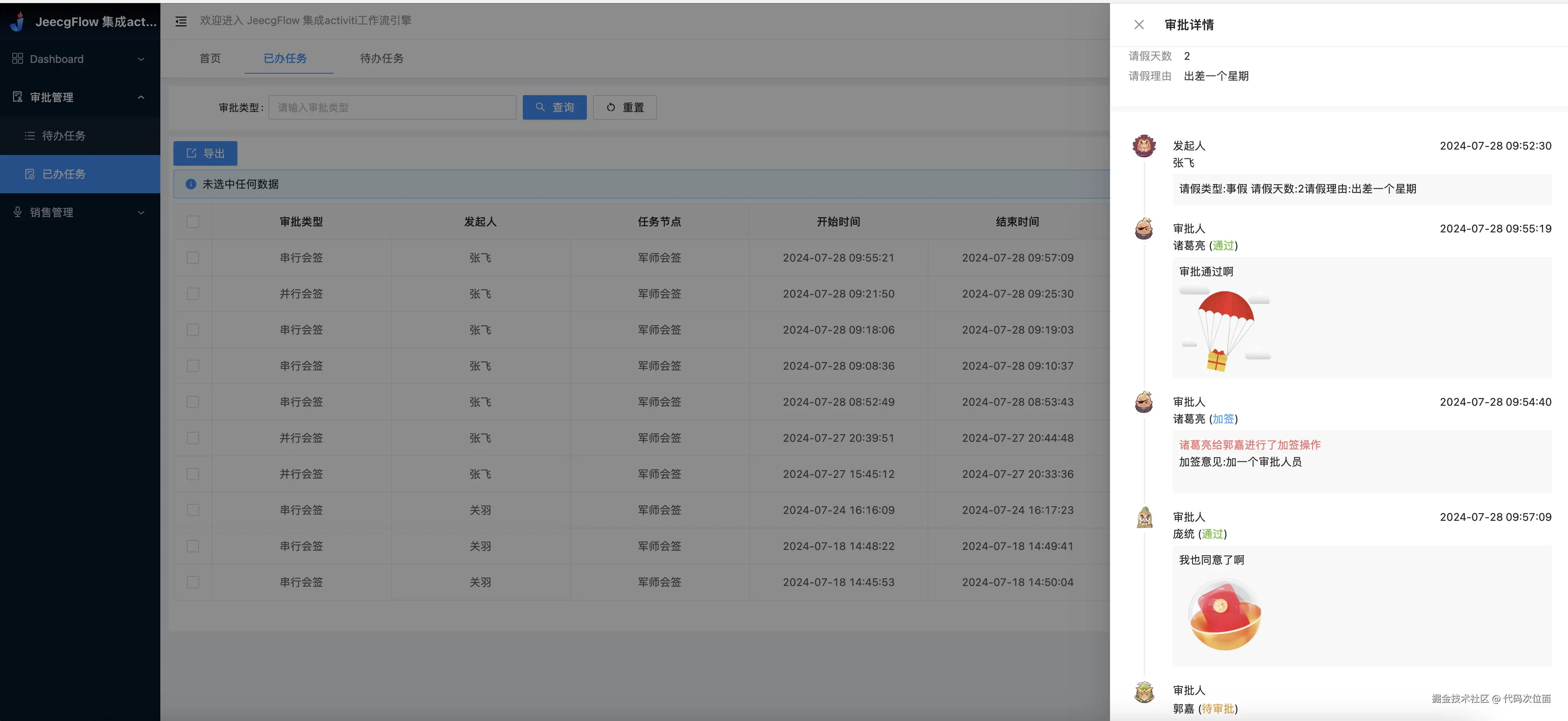Click 庞统's avatar in the approval timeline
This screenshot has width=1568, height=721.
(x=1144, y=518)
